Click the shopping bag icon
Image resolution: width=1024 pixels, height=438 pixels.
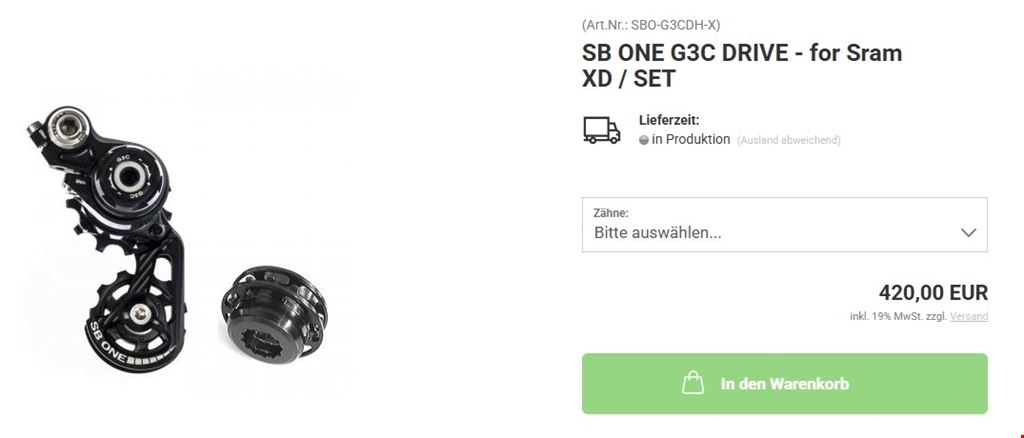coord(693,383)
